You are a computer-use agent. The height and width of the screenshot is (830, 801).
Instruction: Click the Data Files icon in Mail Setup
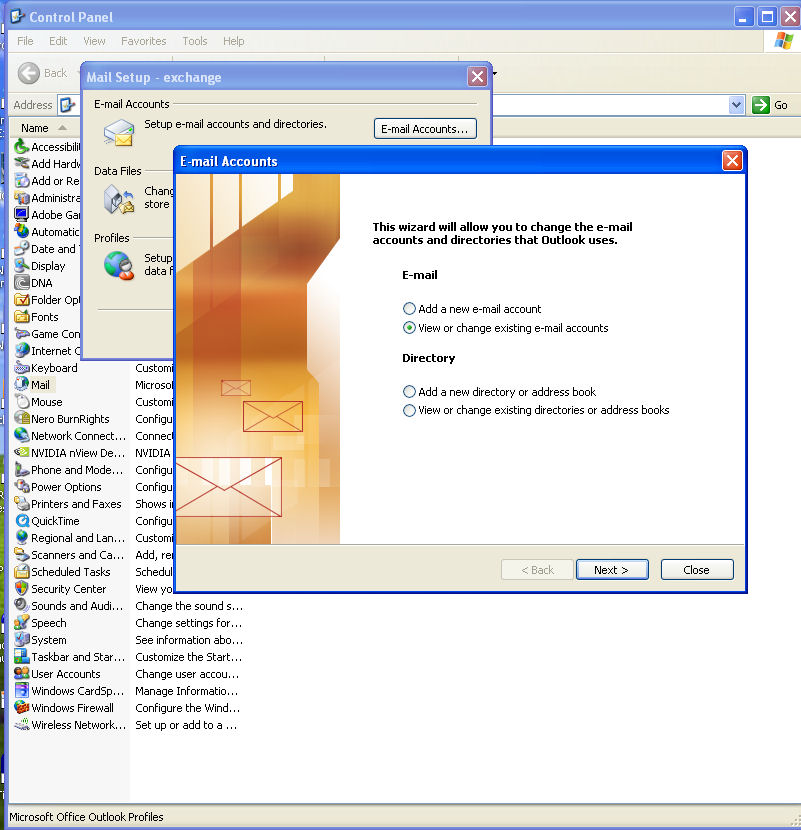[x=119, y=199]
